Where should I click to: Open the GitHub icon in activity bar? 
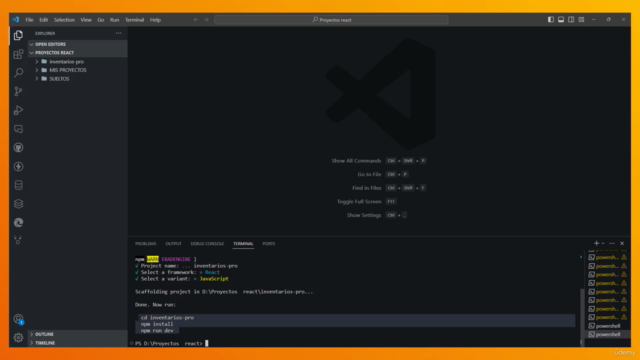[x=18, y=148]
